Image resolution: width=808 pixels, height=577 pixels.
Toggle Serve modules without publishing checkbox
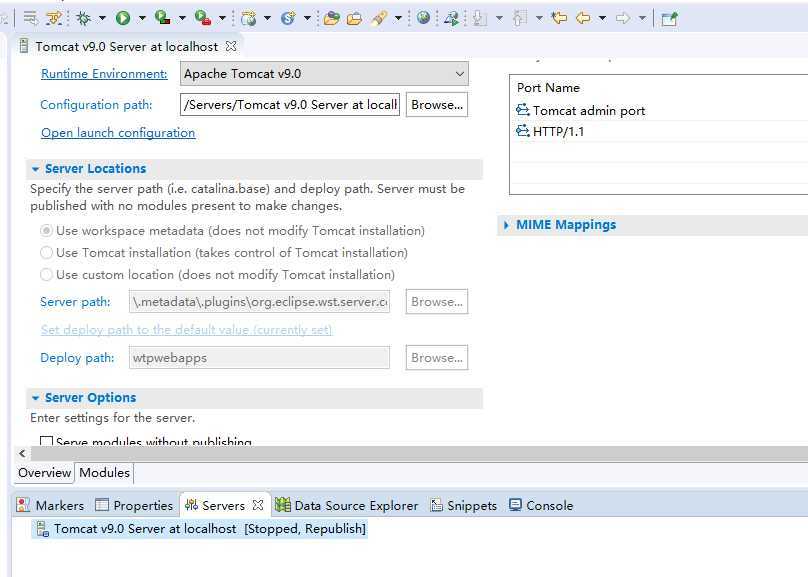click(46, 441)
